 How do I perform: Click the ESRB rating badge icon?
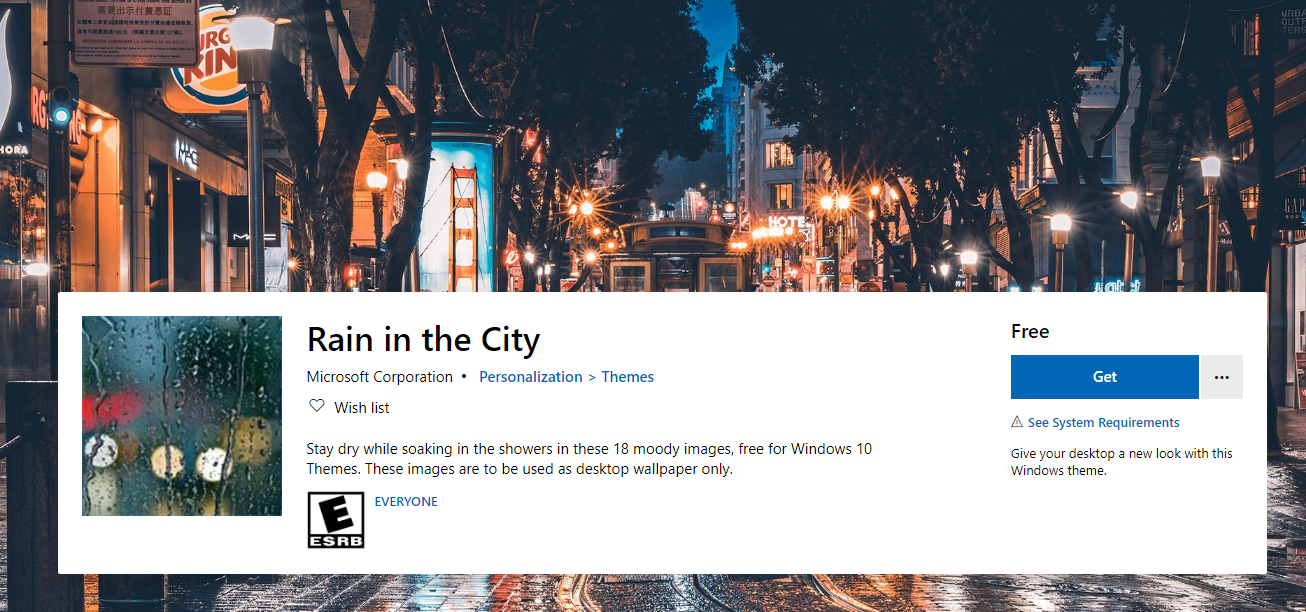tap(336, 520)
